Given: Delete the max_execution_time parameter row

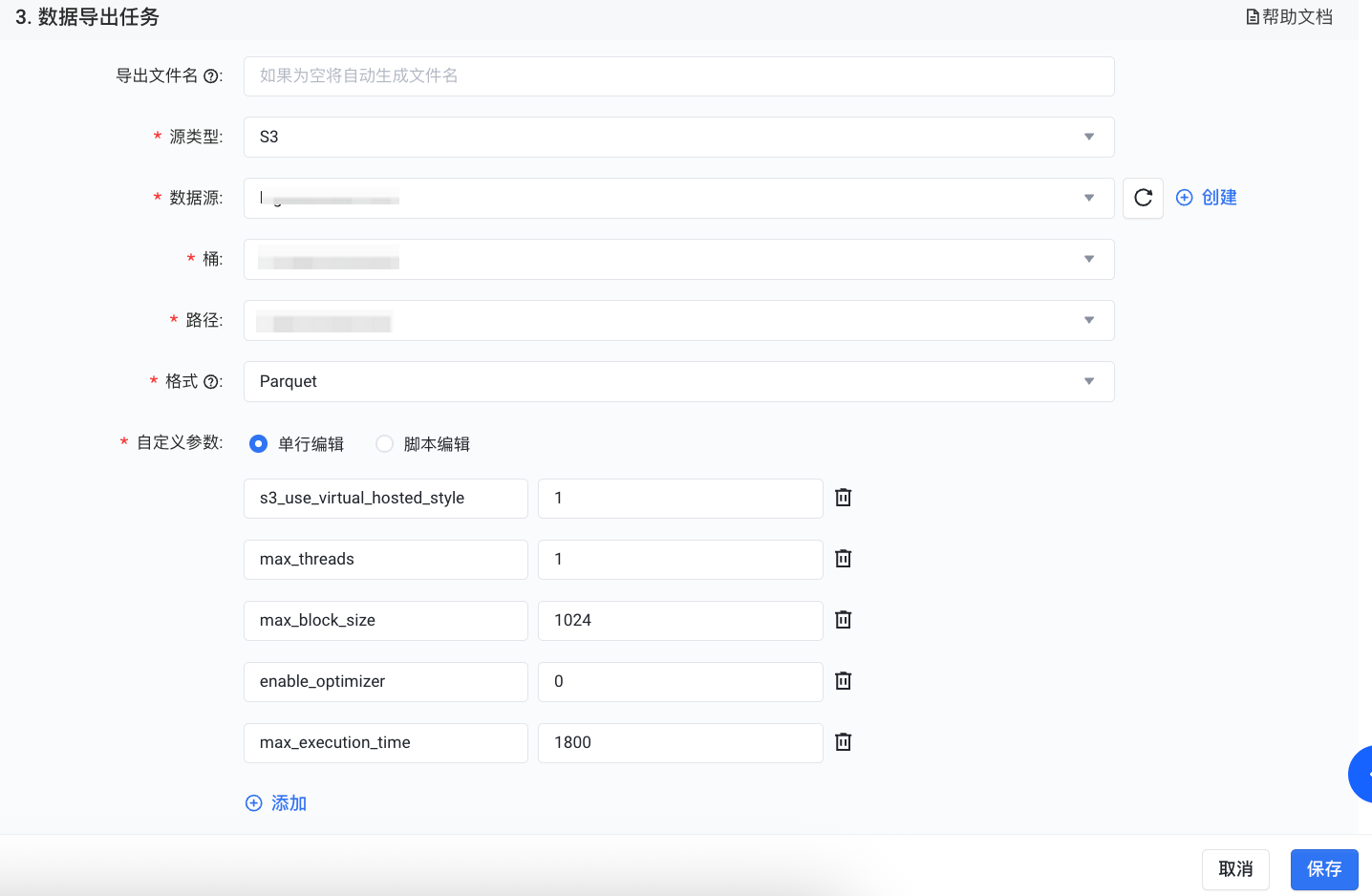Looking at the screenshot, I should point(843,742).
